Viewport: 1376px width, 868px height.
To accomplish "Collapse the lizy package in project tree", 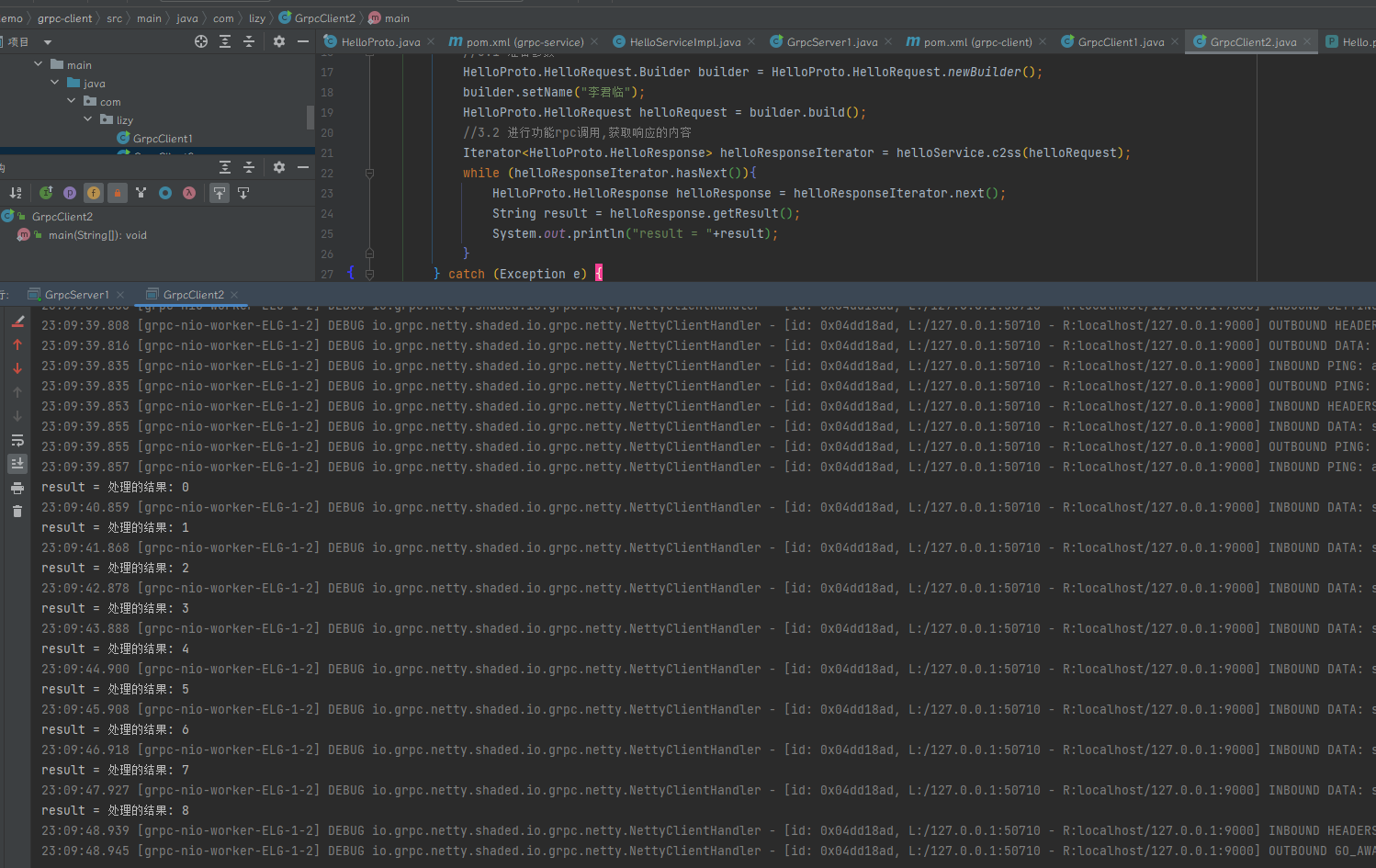I will pyautogui.click(x=88, y=119).
